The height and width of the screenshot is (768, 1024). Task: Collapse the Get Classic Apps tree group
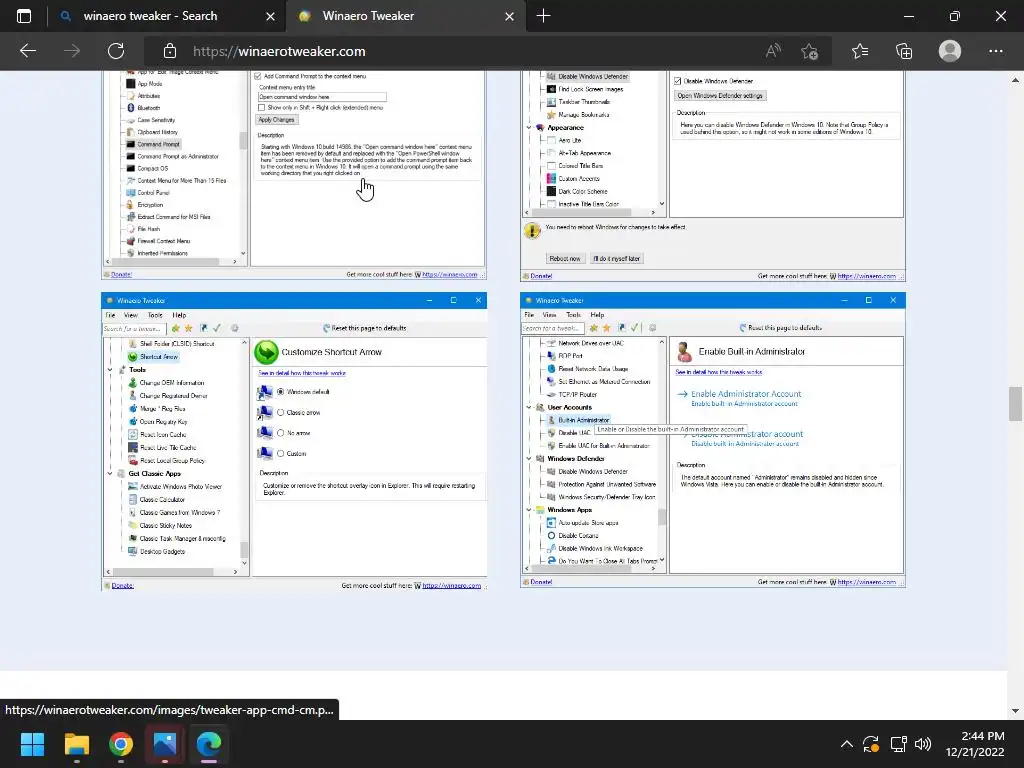(110, 473)
